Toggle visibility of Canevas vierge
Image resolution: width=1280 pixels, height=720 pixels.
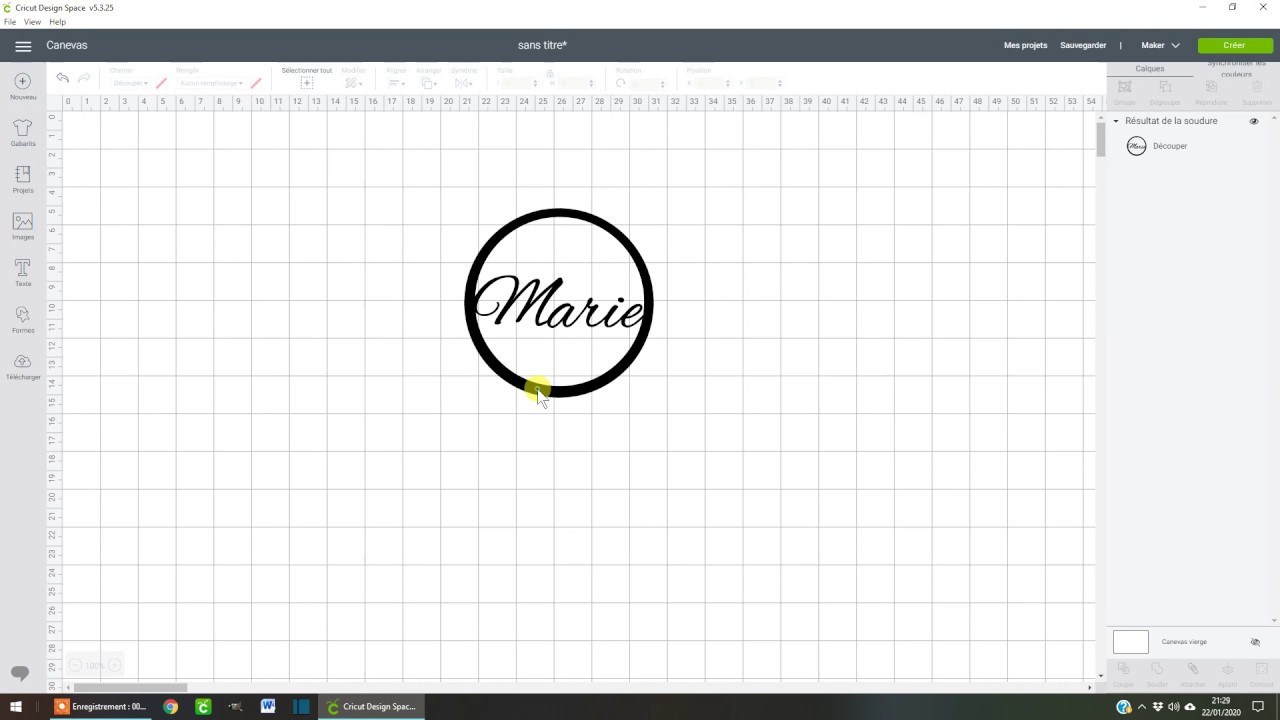point(1255,642)
